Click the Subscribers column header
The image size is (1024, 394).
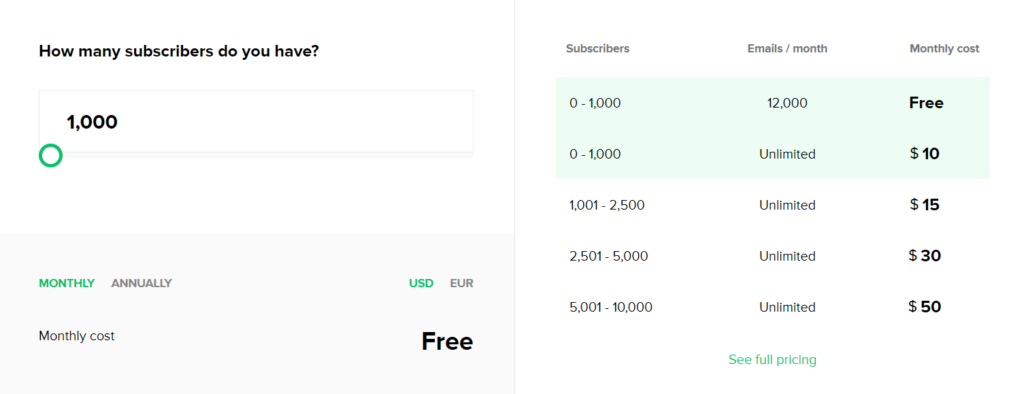(598, 48)
